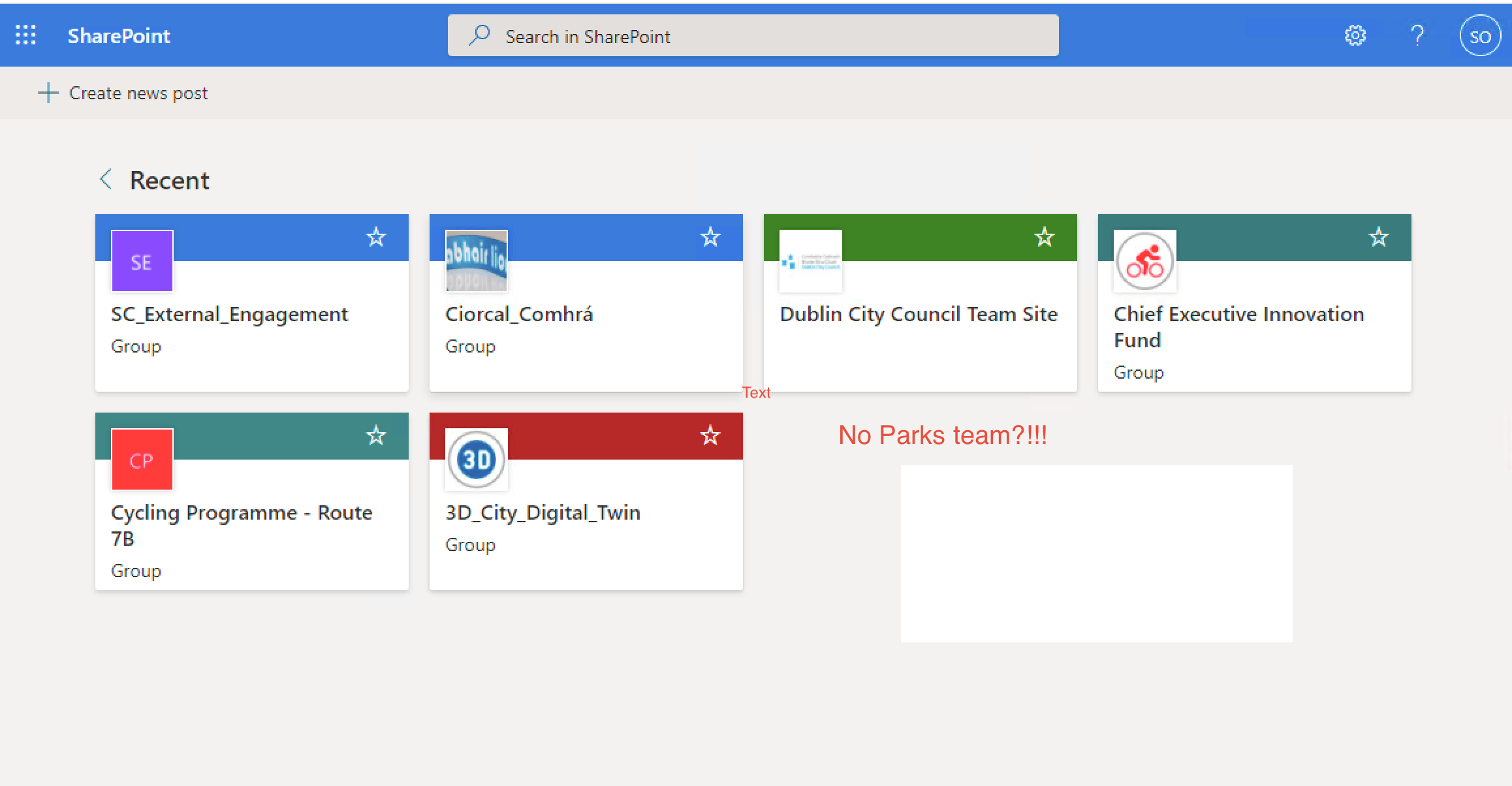Star the Dublin City Council Team Site

1045,237
